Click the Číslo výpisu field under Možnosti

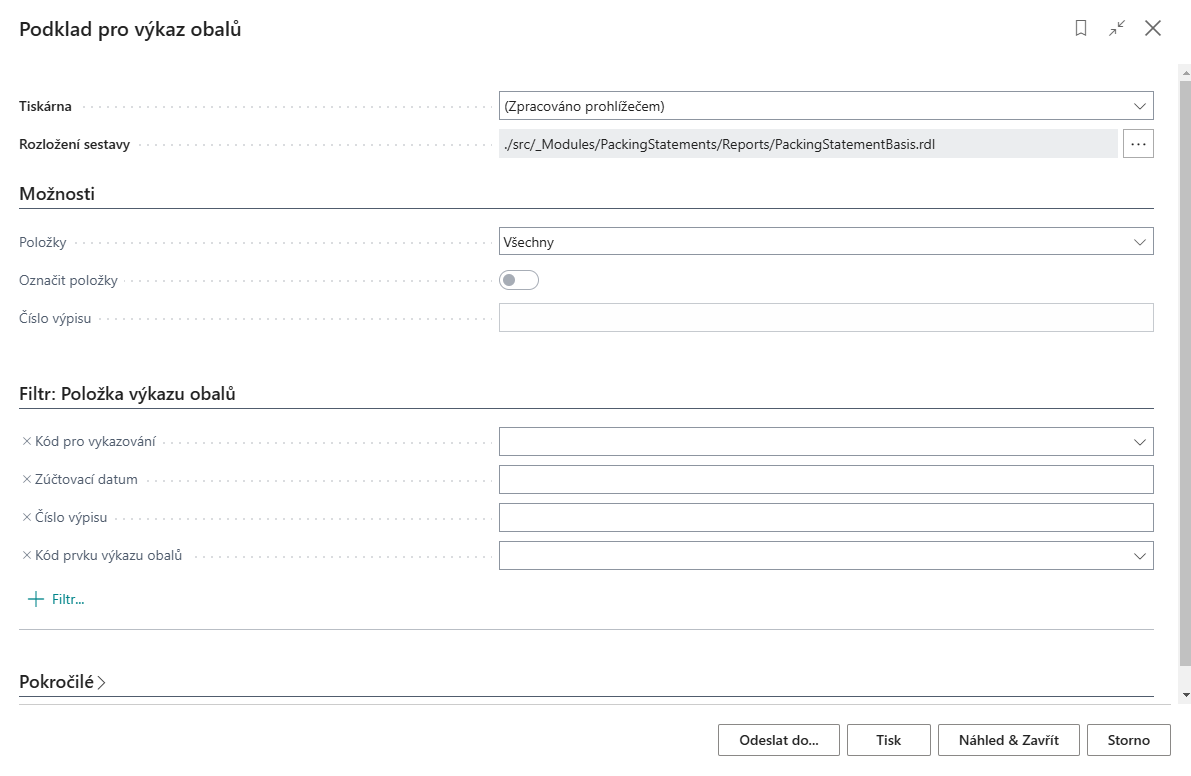[x=825, y=318]
